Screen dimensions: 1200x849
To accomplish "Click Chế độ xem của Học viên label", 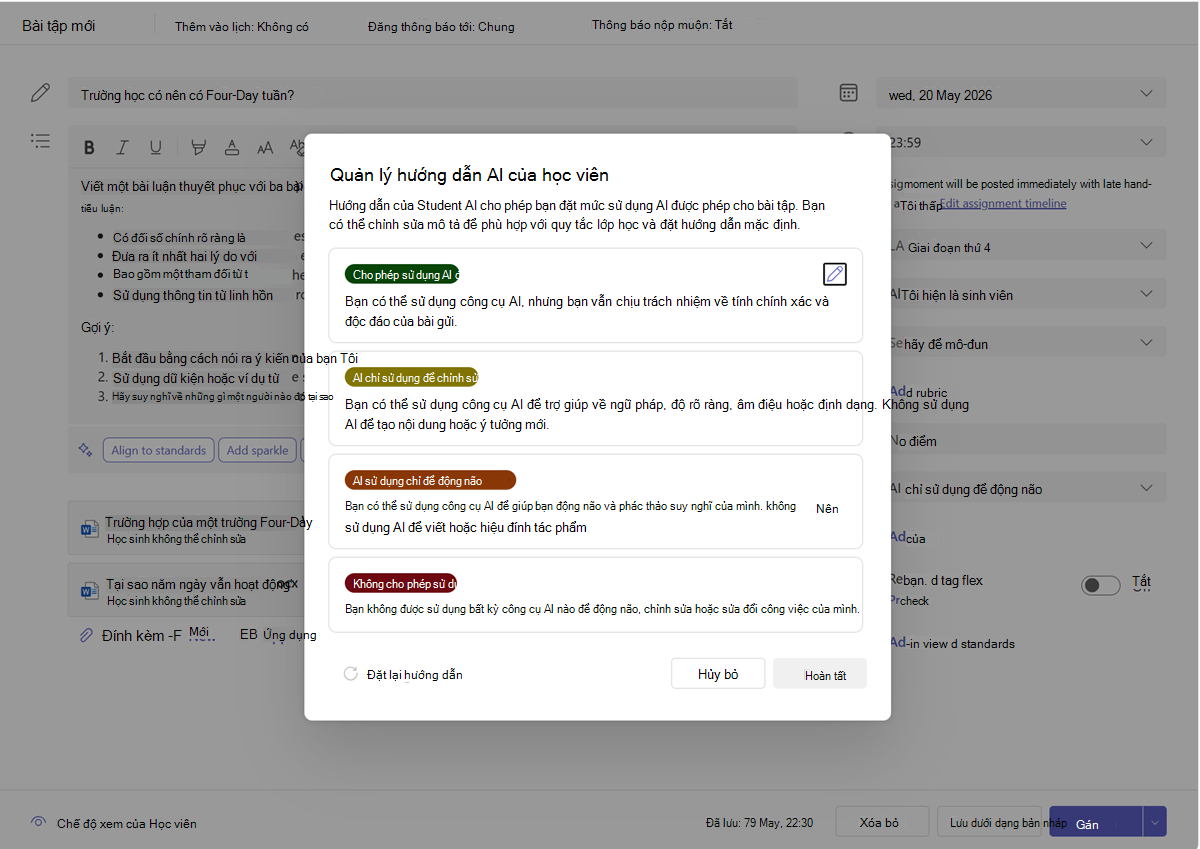I will [127, 824].
